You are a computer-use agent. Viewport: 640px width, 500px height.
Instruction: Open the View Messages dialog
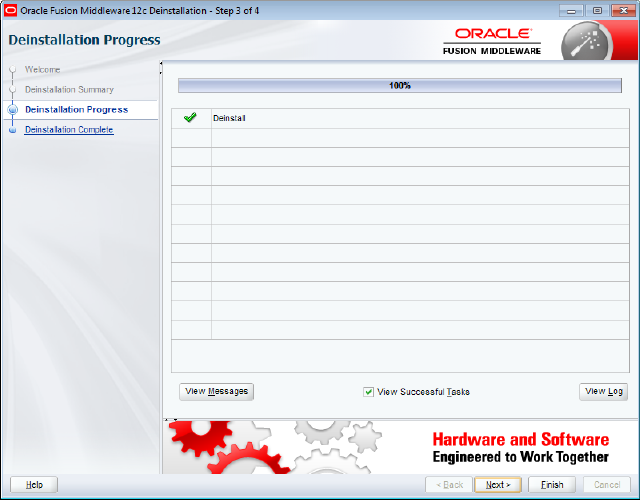(216, 391)
